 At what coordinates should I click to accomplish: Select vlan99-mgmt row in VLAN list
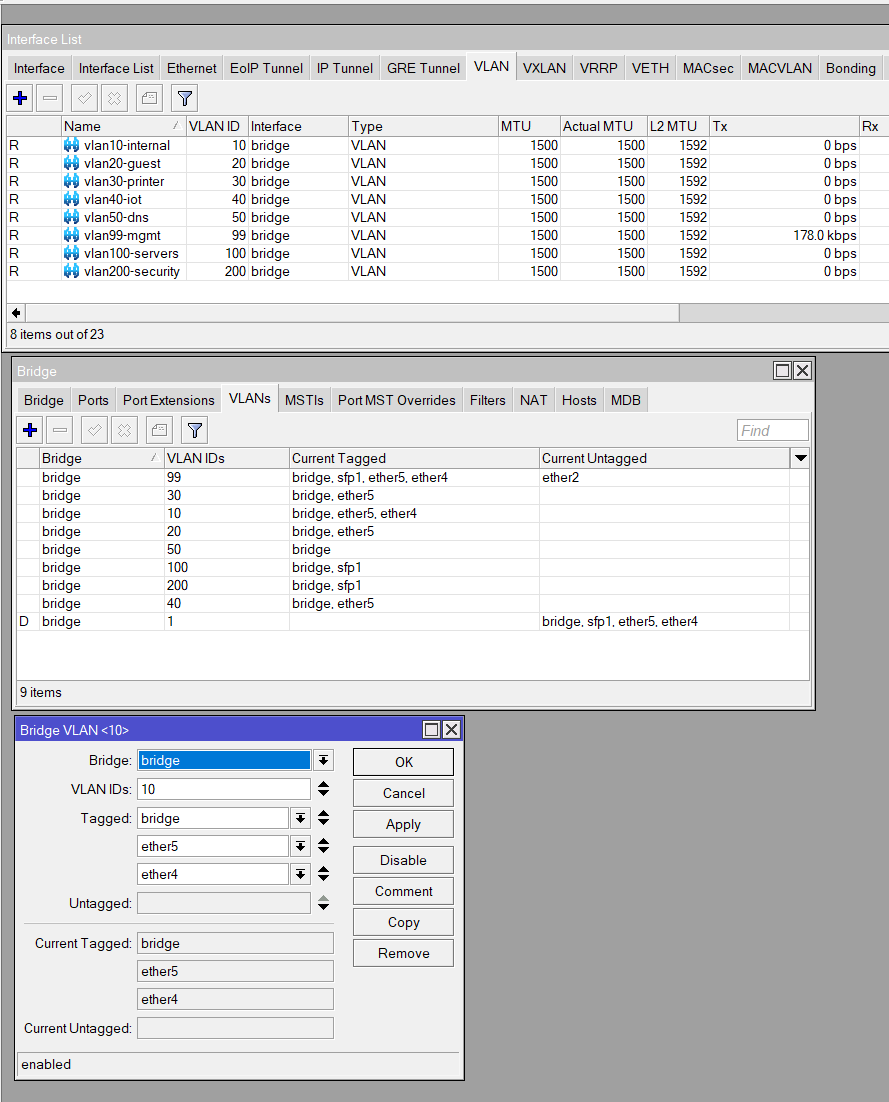[x=448, y=235]
